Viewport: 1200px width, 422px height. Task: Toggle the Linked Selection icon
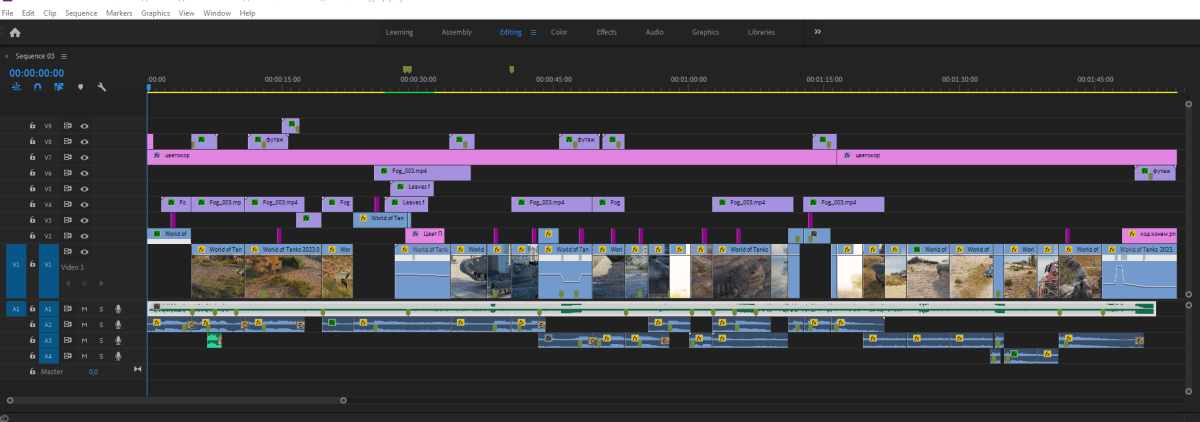pos(59,87)
